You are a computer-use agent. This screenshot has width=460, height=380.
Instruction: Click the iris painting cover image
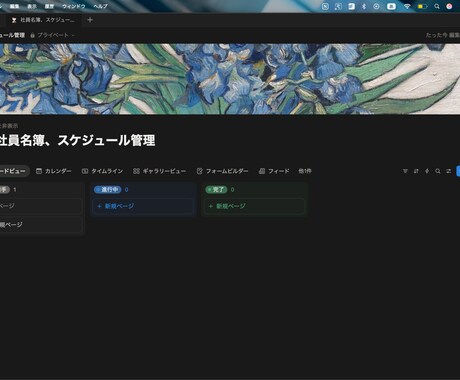(x=230, y=79)
